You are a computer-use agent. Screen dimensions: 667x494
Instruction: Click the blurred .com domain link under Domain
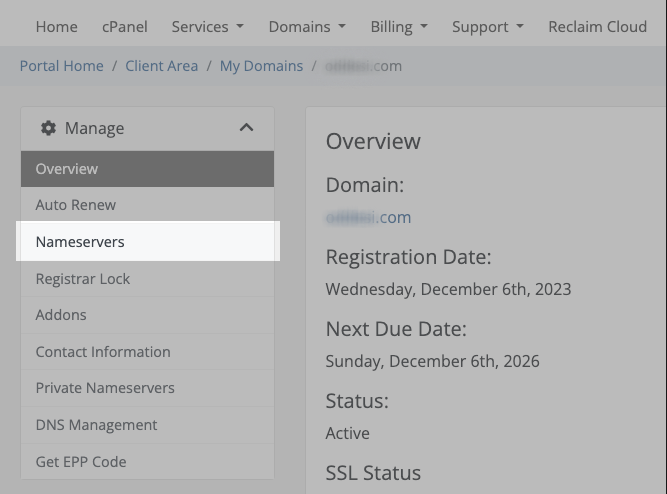(x=368, y=217)
